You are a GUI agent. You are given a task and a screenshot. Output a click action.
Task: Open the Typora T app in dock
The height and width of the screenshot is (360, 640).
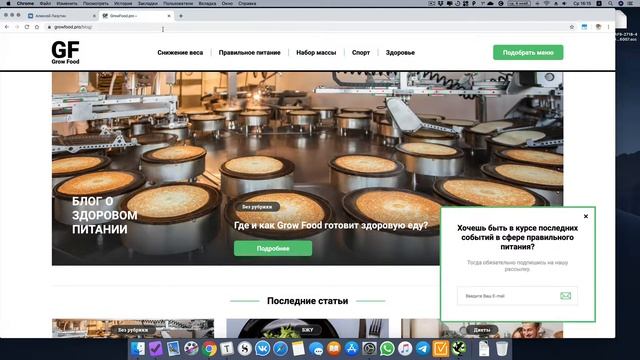coord(227,349)
